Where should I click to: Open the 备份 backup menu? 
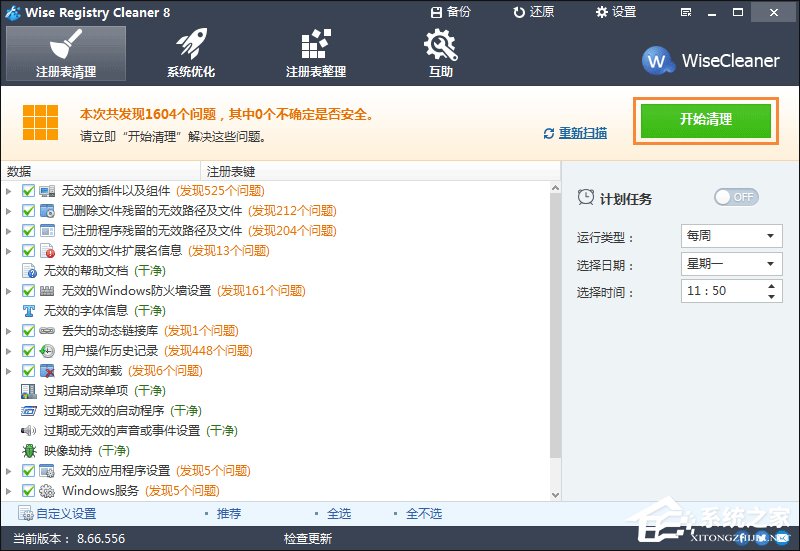click(x=450, y=12)
